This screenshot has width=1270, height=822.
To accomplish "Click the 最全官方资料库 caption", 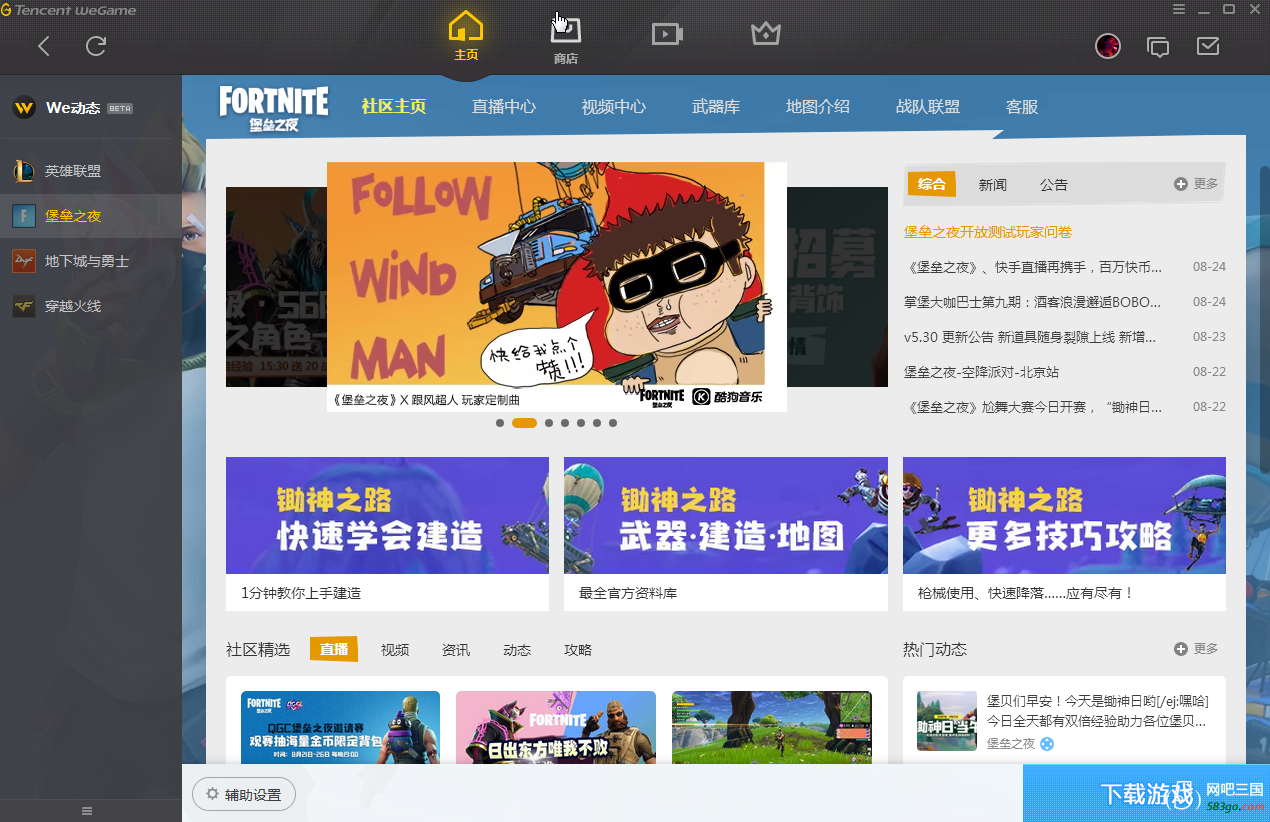I will 628,593.
